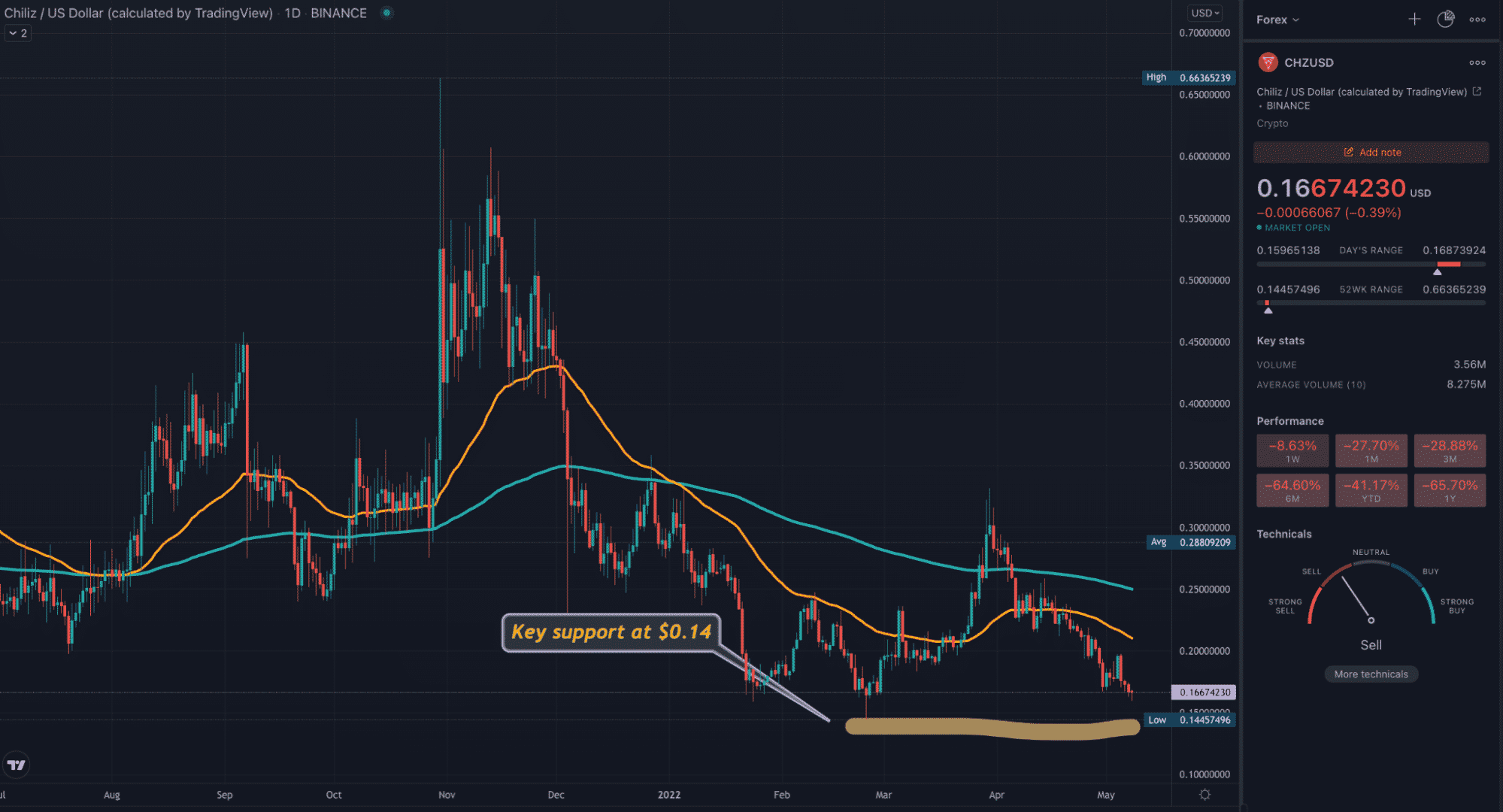Click the More technicals button
Screen dimensions: 1503x812
pyautogui.click(x=1371, y=674)
